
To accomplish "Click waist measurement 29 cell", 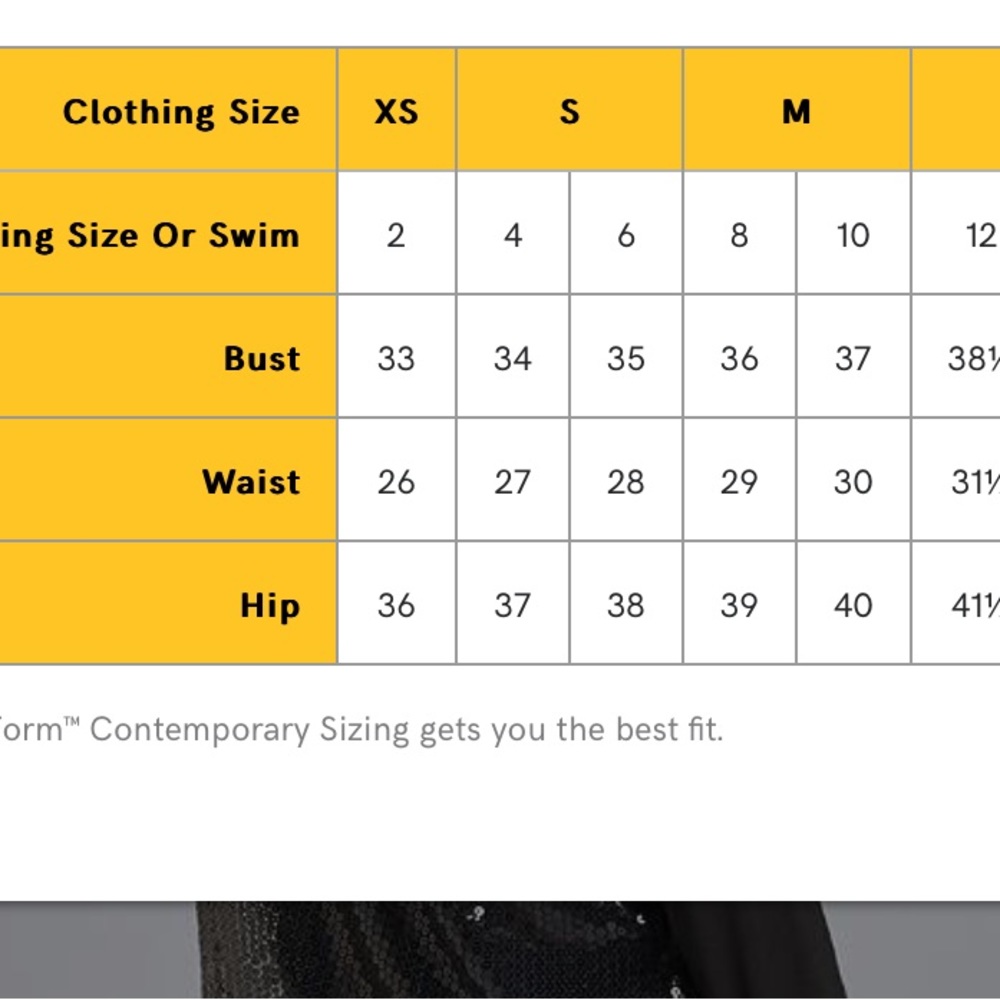I will (740, 480).
